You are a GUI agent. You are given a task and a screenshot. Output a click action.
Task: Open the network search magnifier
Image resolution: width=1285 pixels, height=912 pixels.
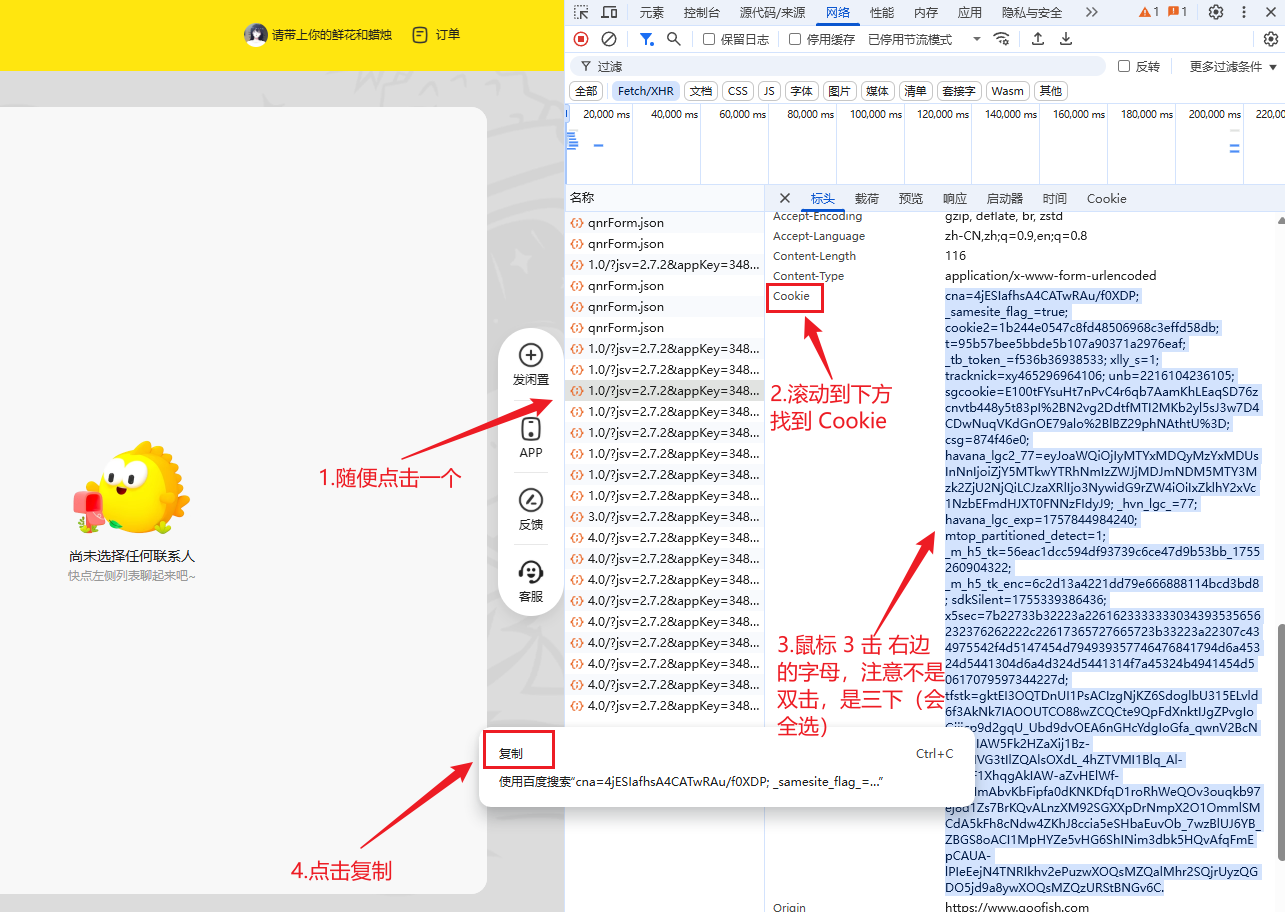(674, 39)
